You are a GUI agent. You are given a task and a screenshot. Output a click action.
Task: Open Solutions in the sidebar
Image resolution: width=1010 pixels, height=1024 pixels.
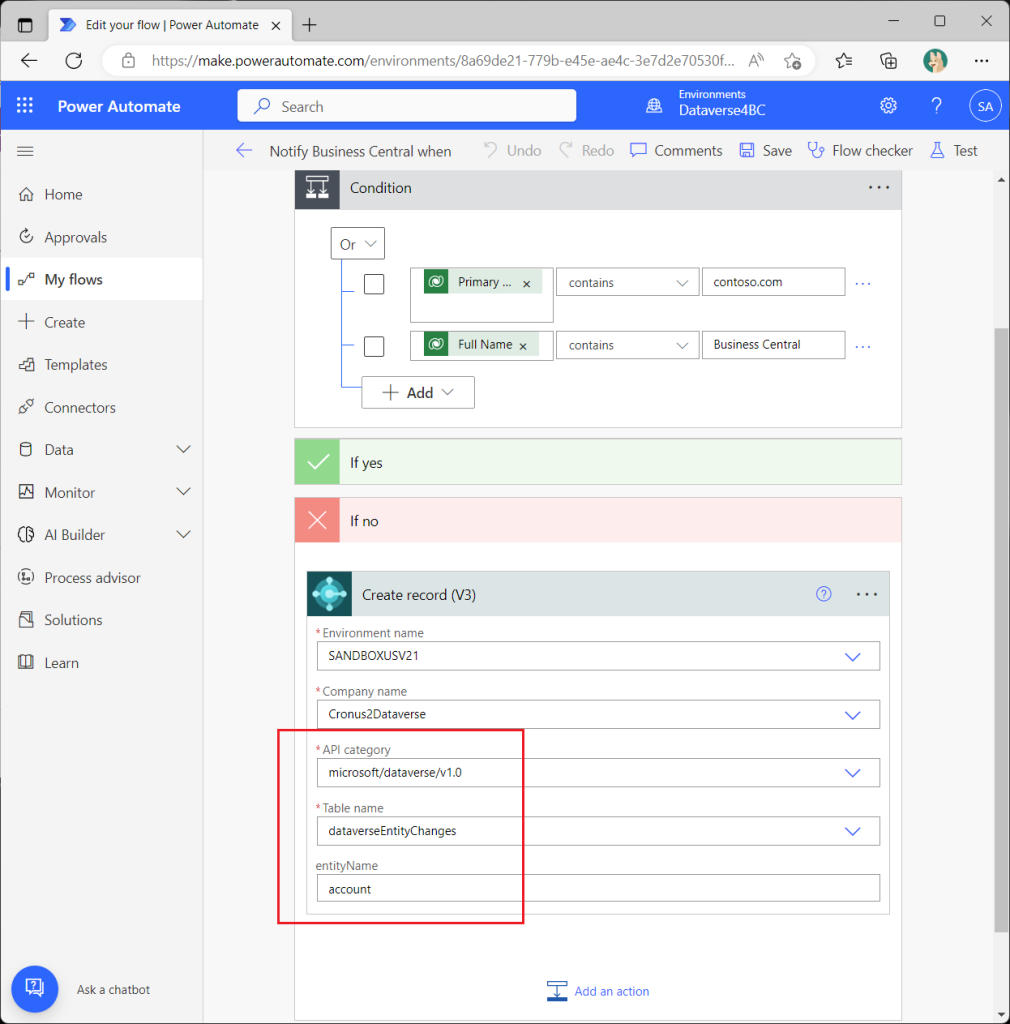click(x=102, y=620)
